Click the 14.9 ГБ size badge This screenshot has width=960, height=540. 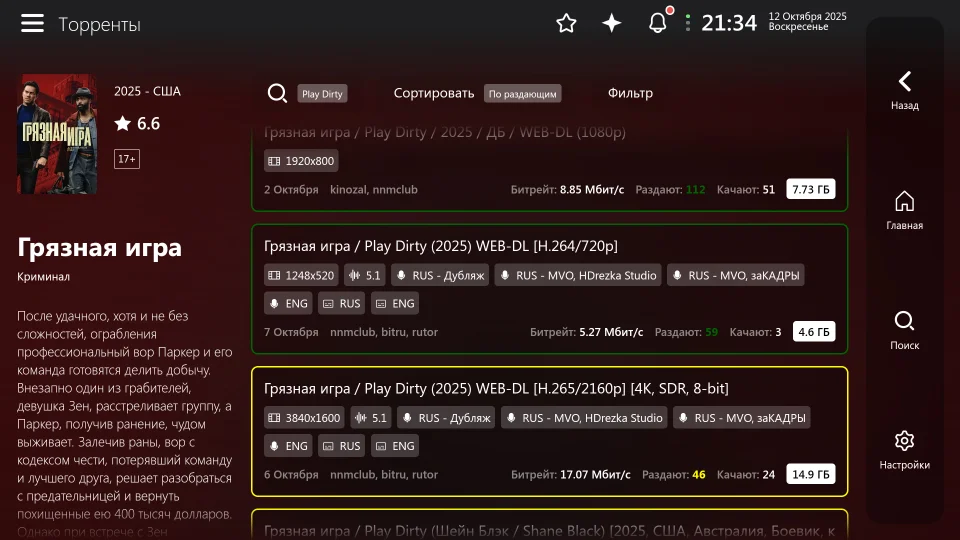click(x=810, y=474)
